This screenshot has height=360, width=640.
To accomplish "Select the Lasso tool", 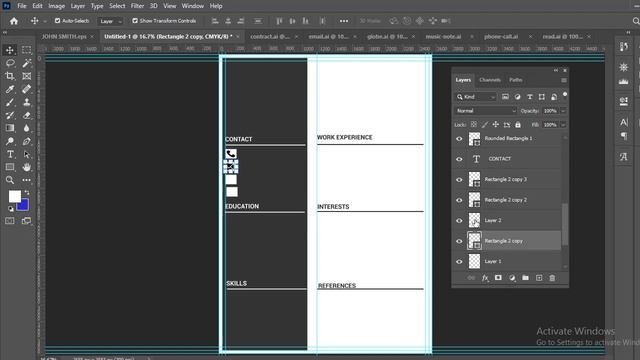I will (x=10, y=63).
